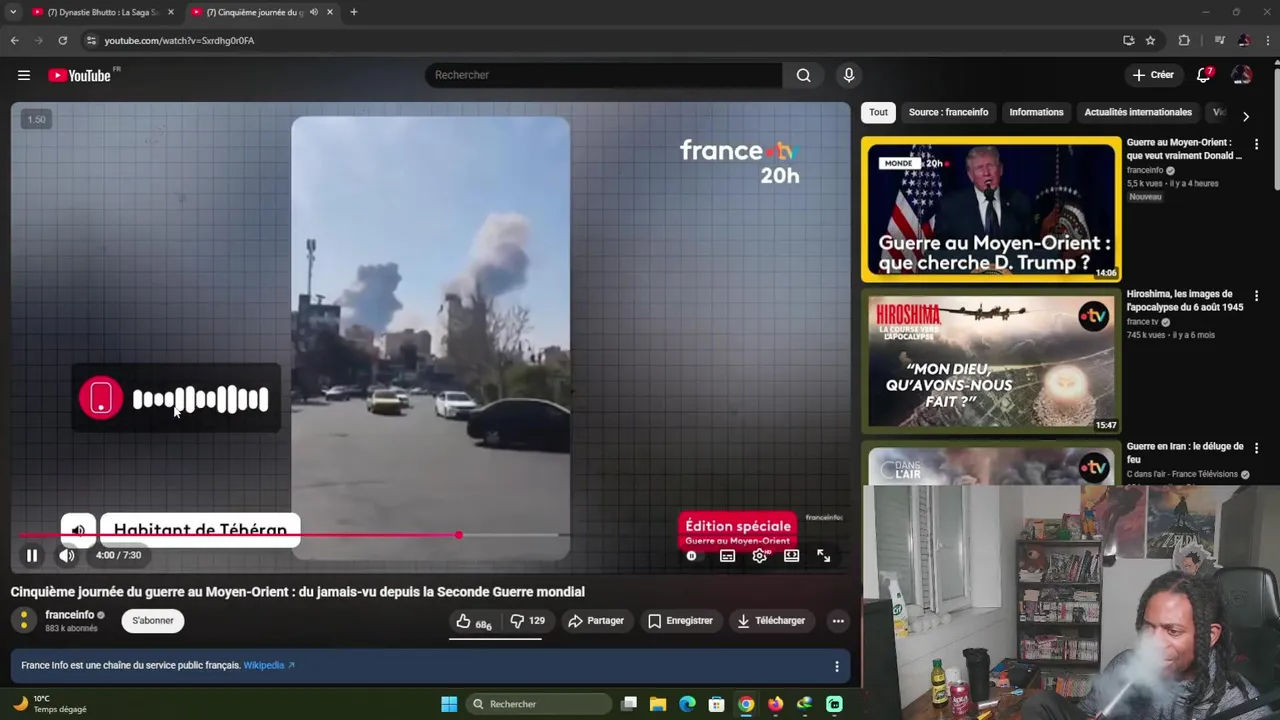The height and width of the screenshot is (720, 1280).
Task: Click the browser address bar URL
Action: coord(179,41)
